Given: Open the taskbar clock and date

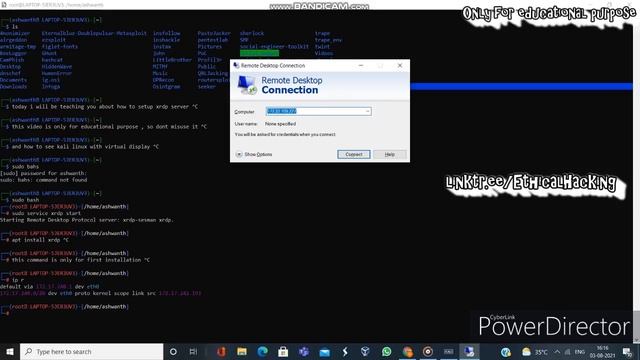Looking at the screenshot, I should click(x=602, y=352).
